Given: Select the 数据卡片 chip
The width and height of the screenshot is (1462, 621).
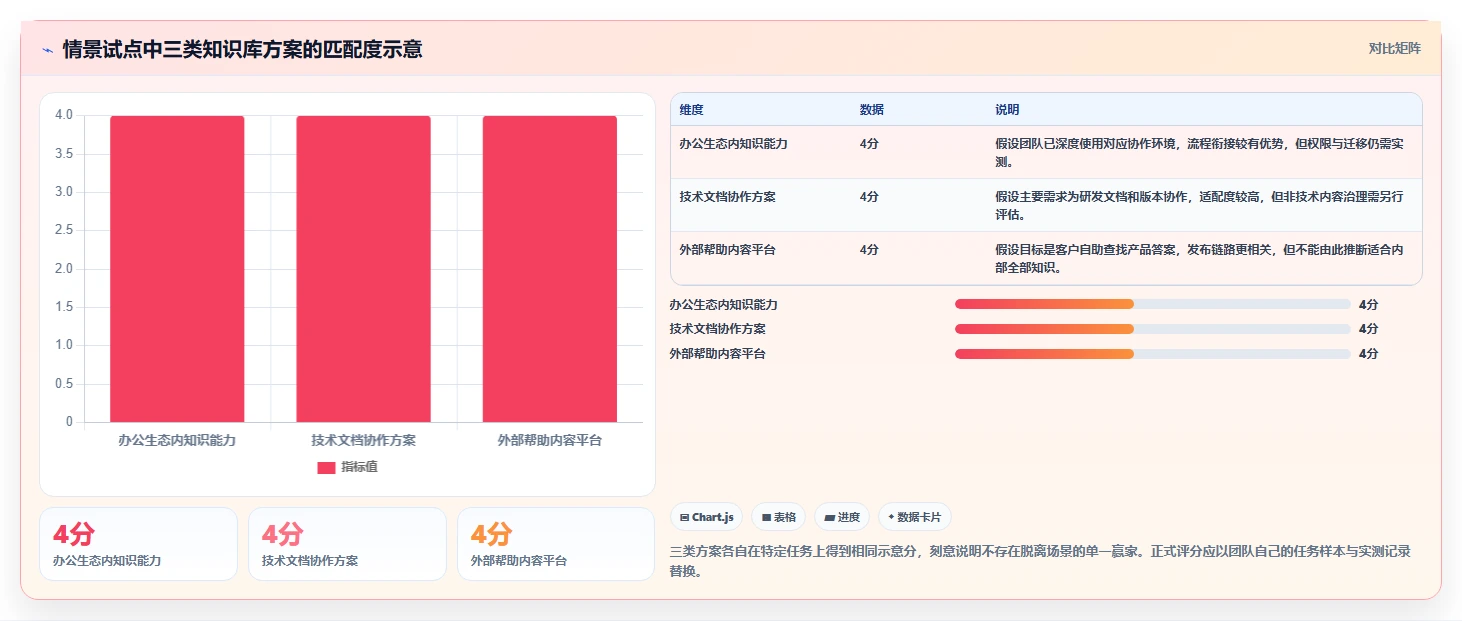Looking at the screenshot, I should [914, 517].
